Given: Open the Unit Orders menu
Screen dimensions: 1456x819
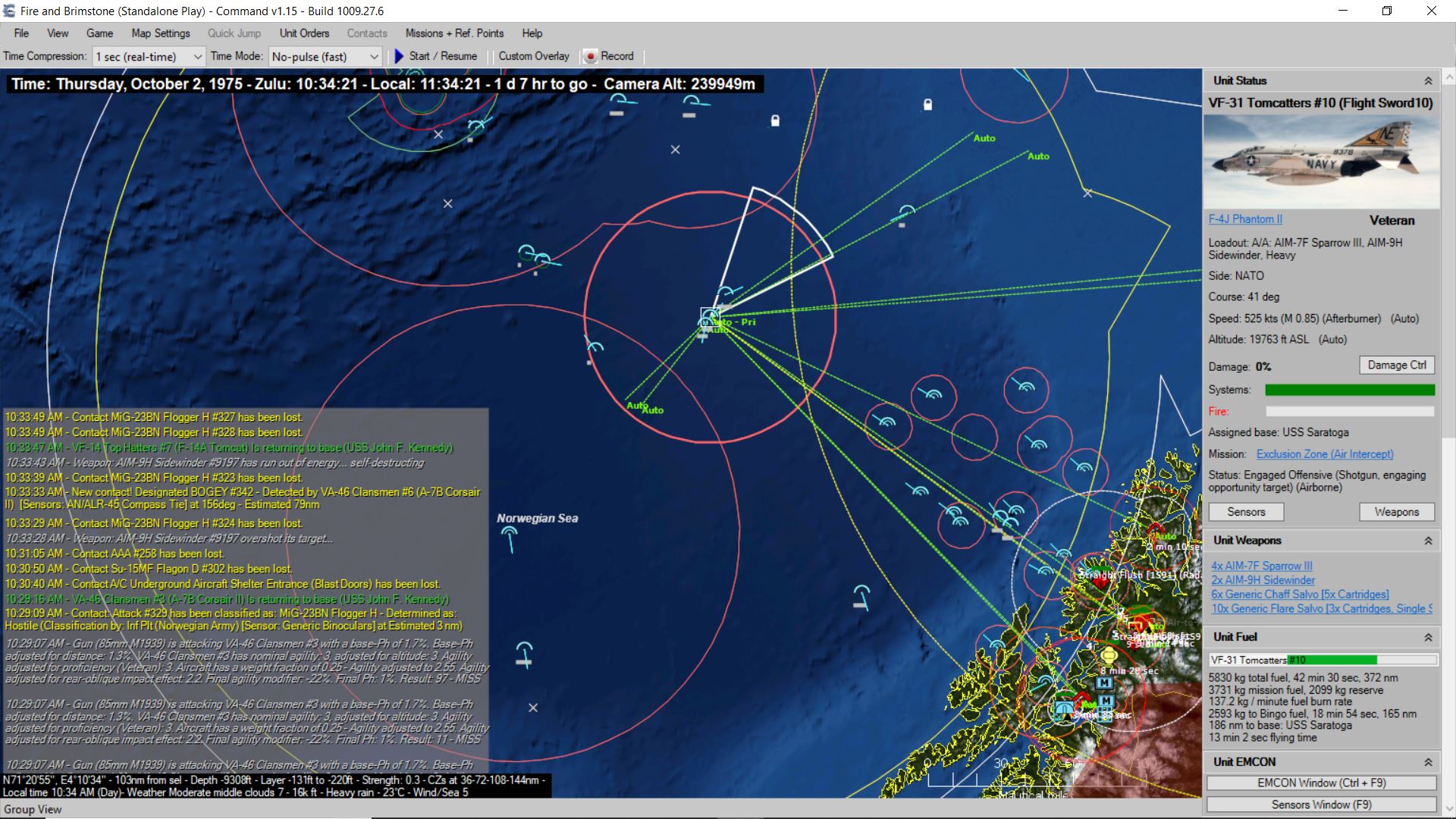Looking at the screenshot, I should coord(304,33).
